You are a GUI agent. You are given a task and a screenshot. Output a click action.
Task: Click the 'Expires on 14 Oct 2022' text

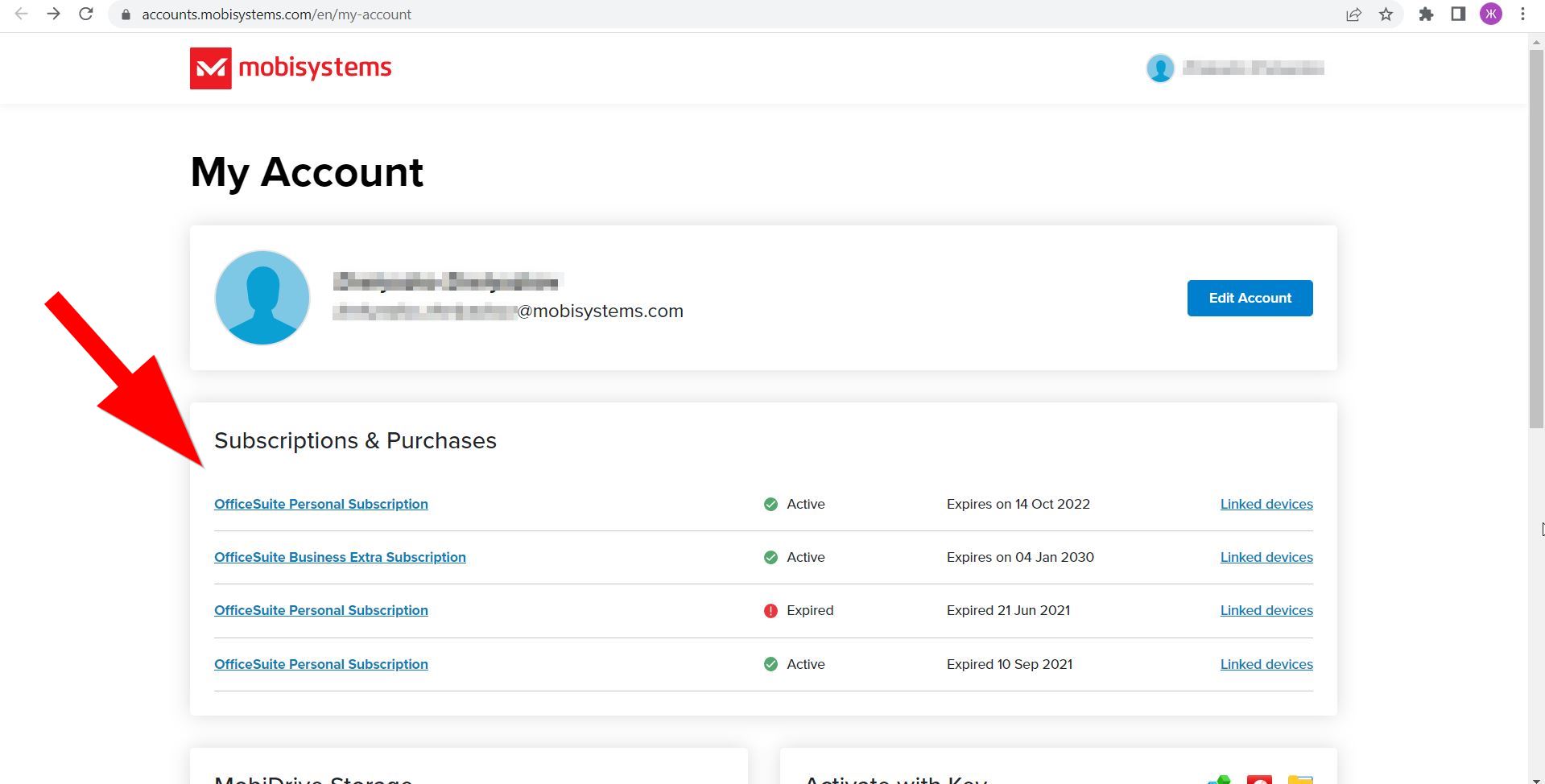[1018, 504]
